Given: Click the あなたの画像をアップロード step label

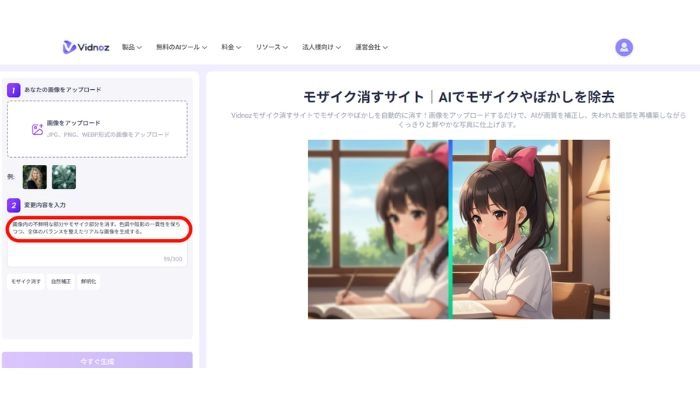Looking at the screenshot, I should tap(62, 90).
